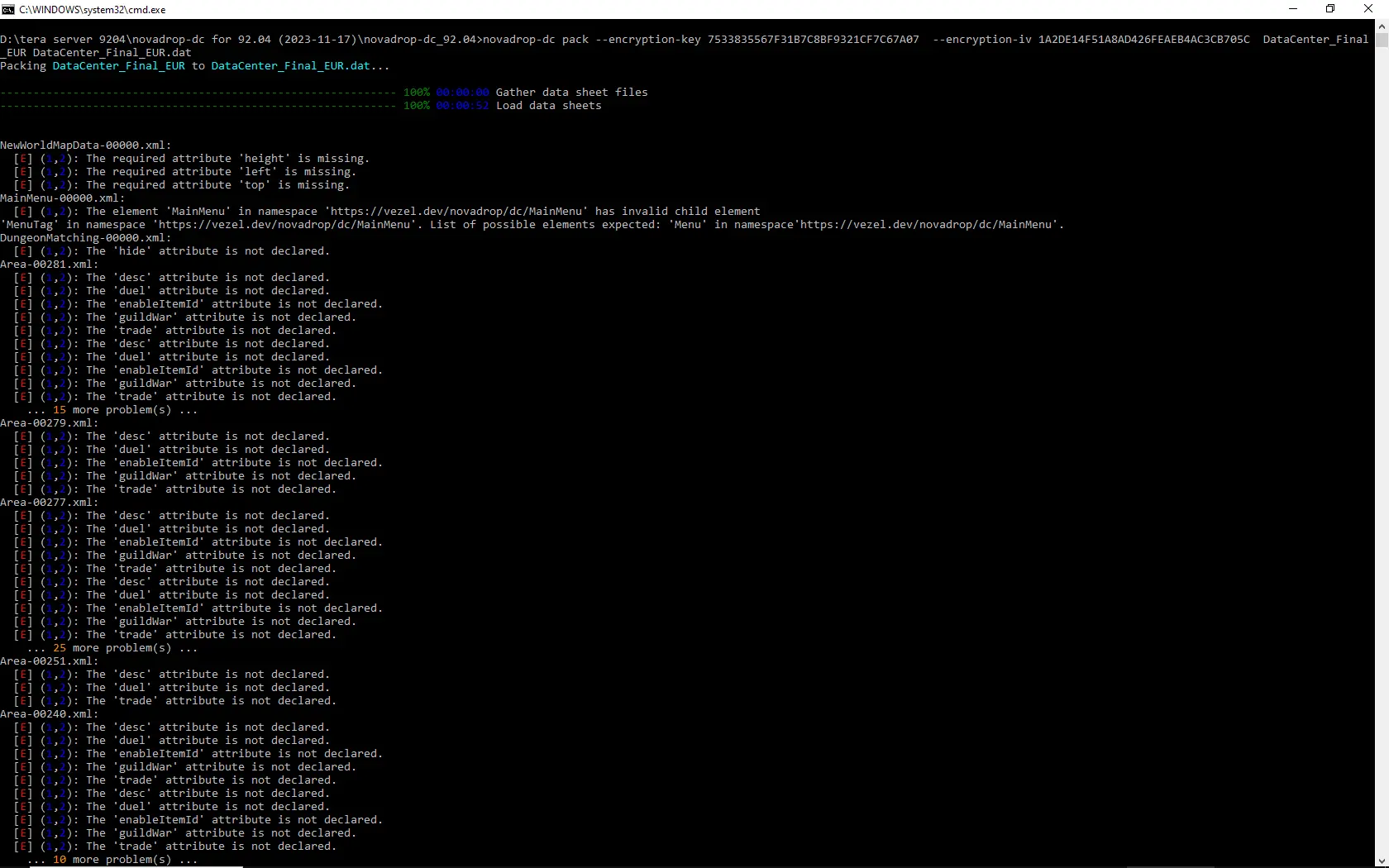
Task: Click the Area-00281.xml heading line
Action: point(50,265)
